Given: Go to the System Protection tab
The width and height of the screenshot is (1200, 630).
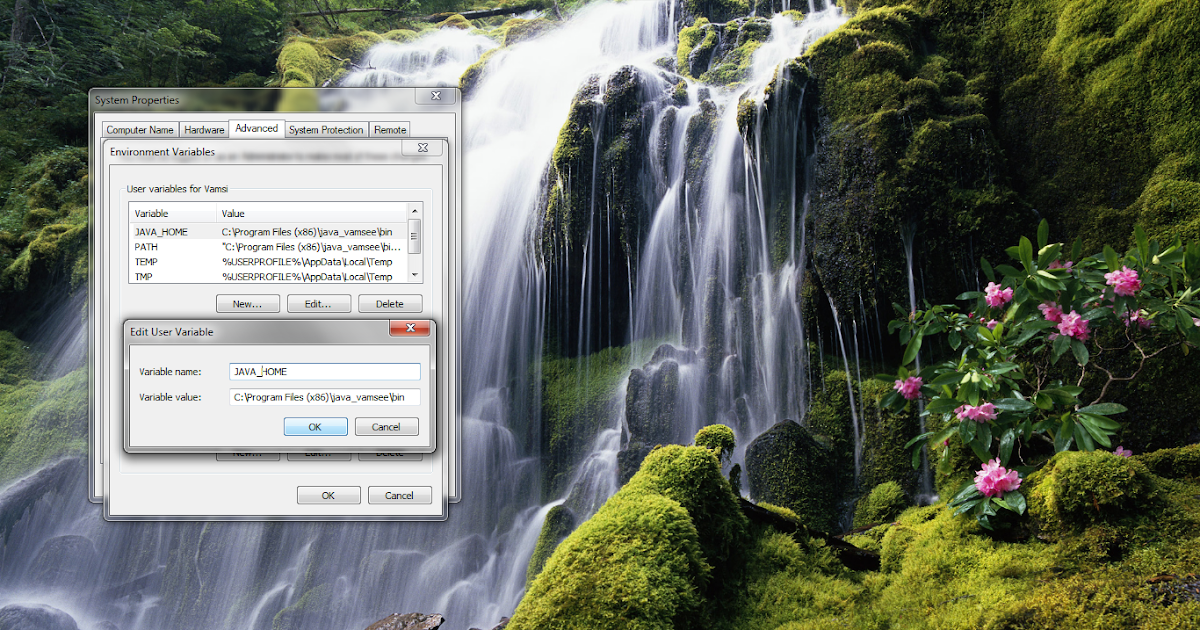Looking at the screenshot, I should [x=326, y=130].
